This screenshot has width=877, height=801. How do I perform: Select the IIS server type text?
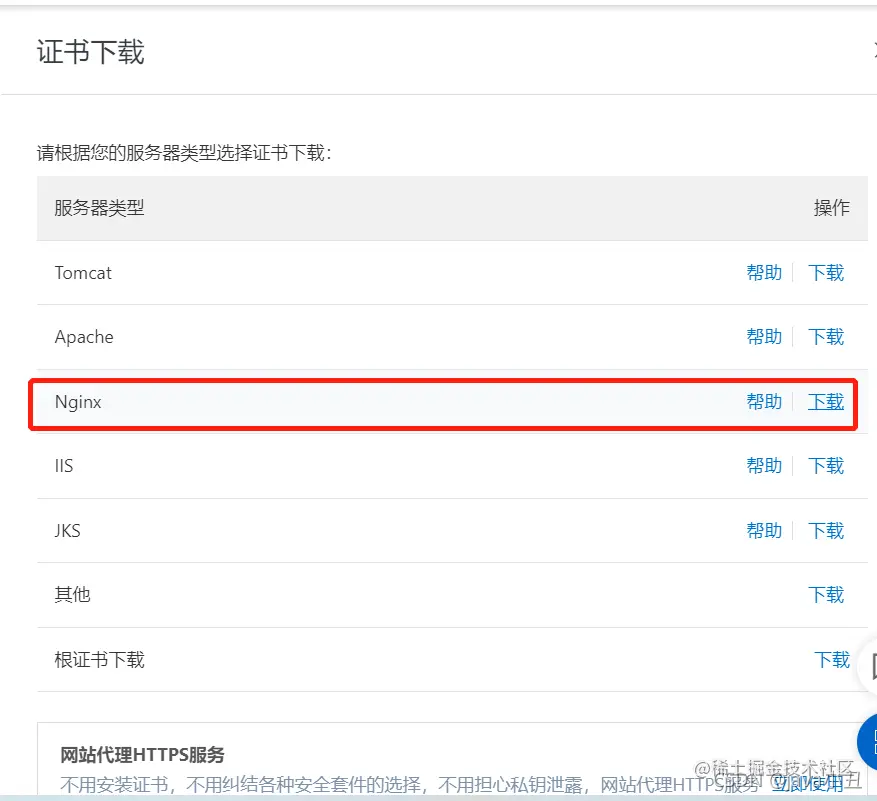[64, 465]
